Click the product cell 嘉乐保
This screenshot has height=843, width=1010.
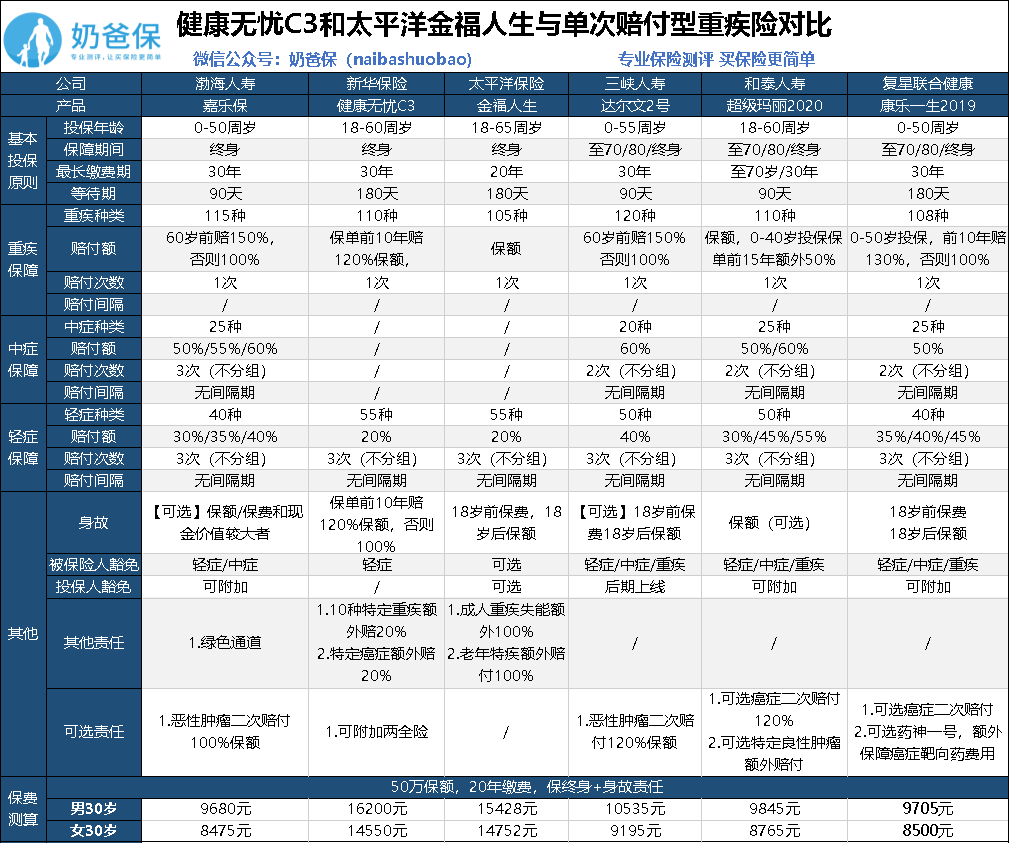pyautogui.click(x=225, y=106)
